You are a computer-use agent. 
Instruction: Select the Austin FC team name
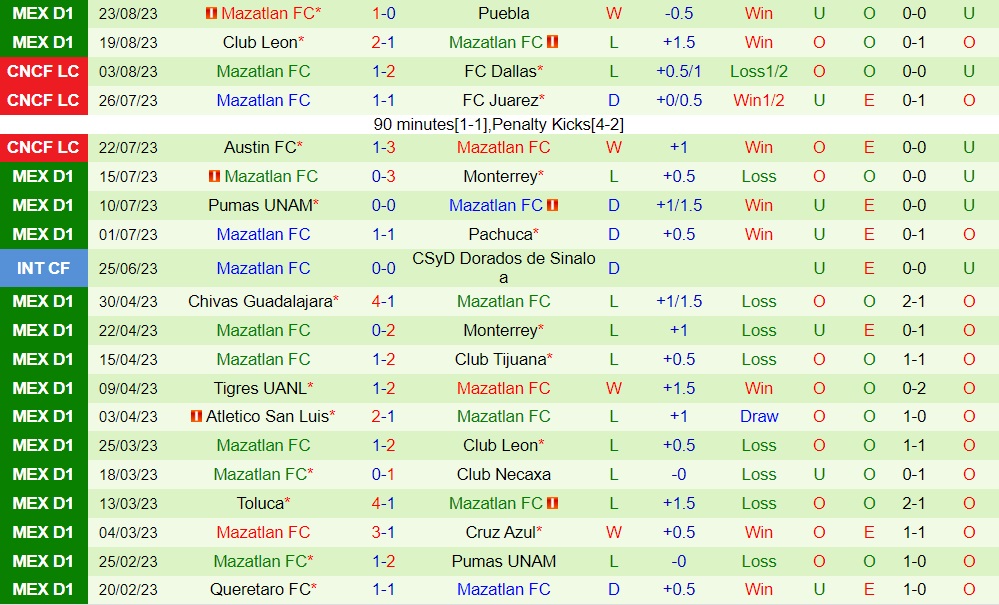pyautogui.click(x=260, y=148)
